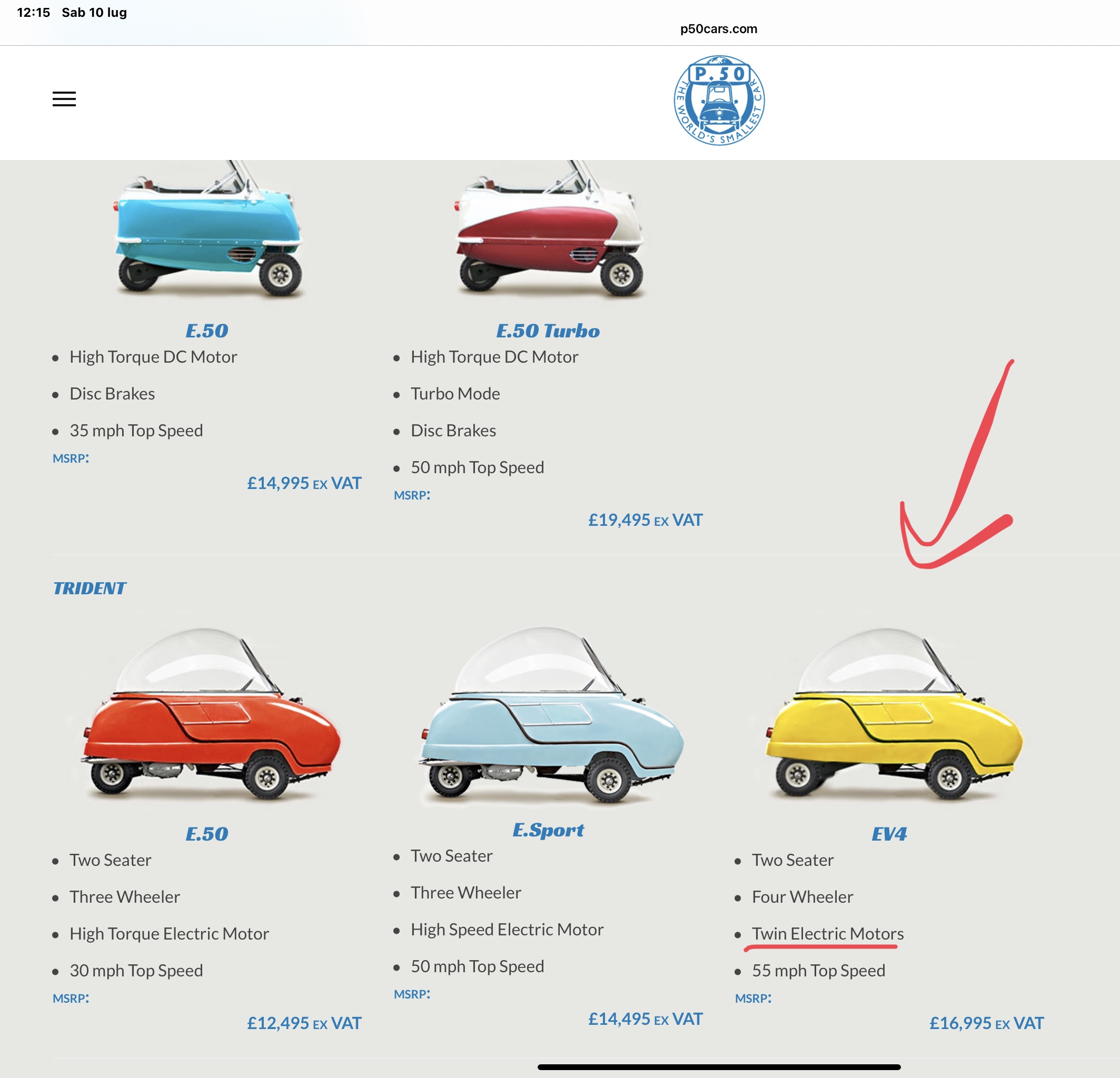This screenshot has height=1078, width=1120.
Task: Select the £16,995 ex VAT price
Action: [987, 1023]
